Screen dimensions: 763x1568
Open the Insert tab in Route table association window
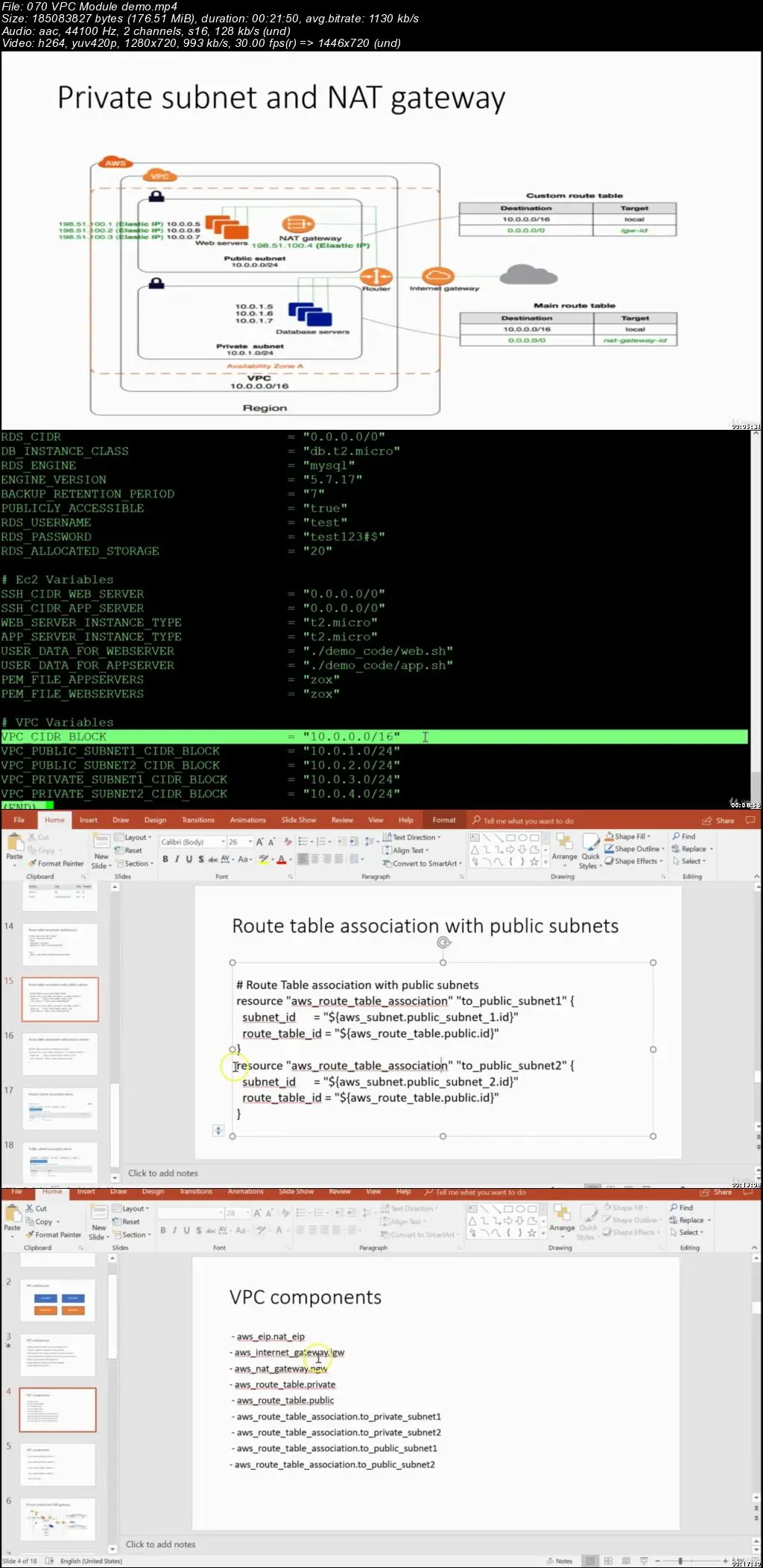[x=89, y=820]
